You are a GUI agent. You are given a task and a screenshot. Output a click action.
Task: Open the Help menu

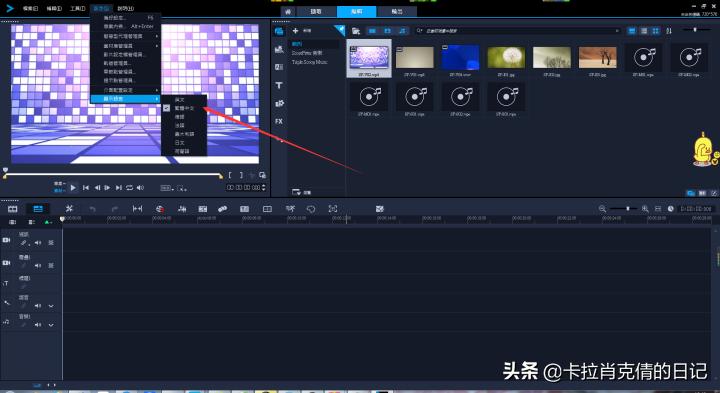(125, 9)
